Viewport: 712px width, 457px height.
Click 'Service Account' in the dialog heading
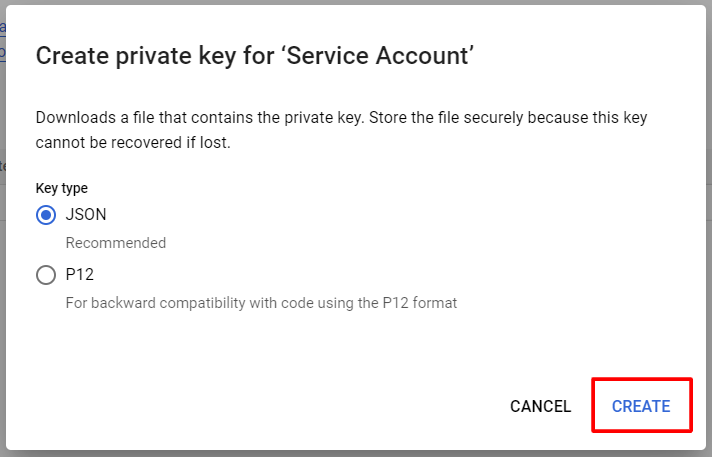[378, 56]
